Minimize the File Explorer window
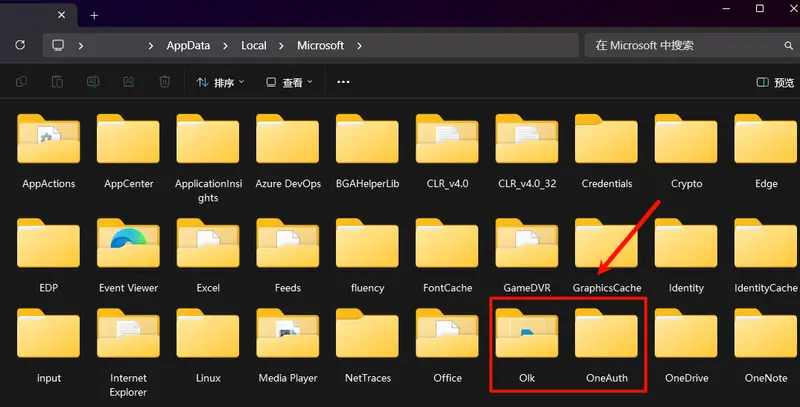 (727, 8)
